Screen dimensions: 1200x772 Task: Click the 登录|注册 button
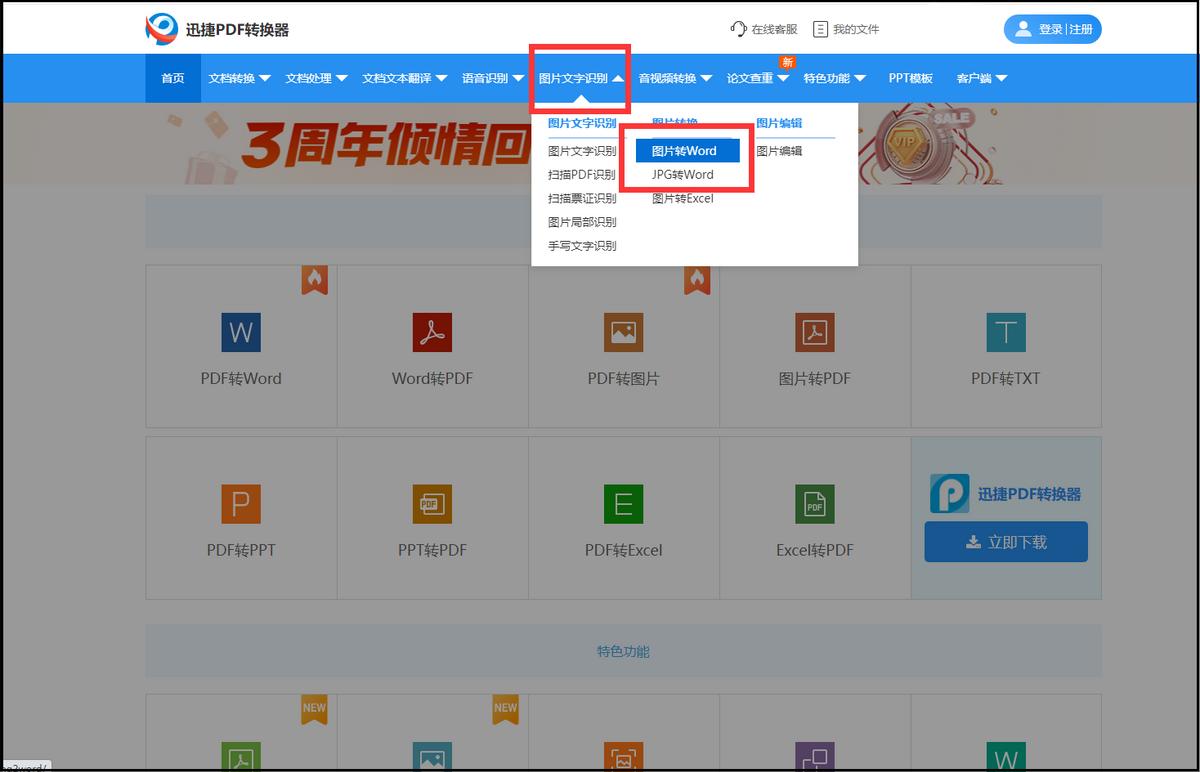pyautogui.click(x=1052, y=29)
